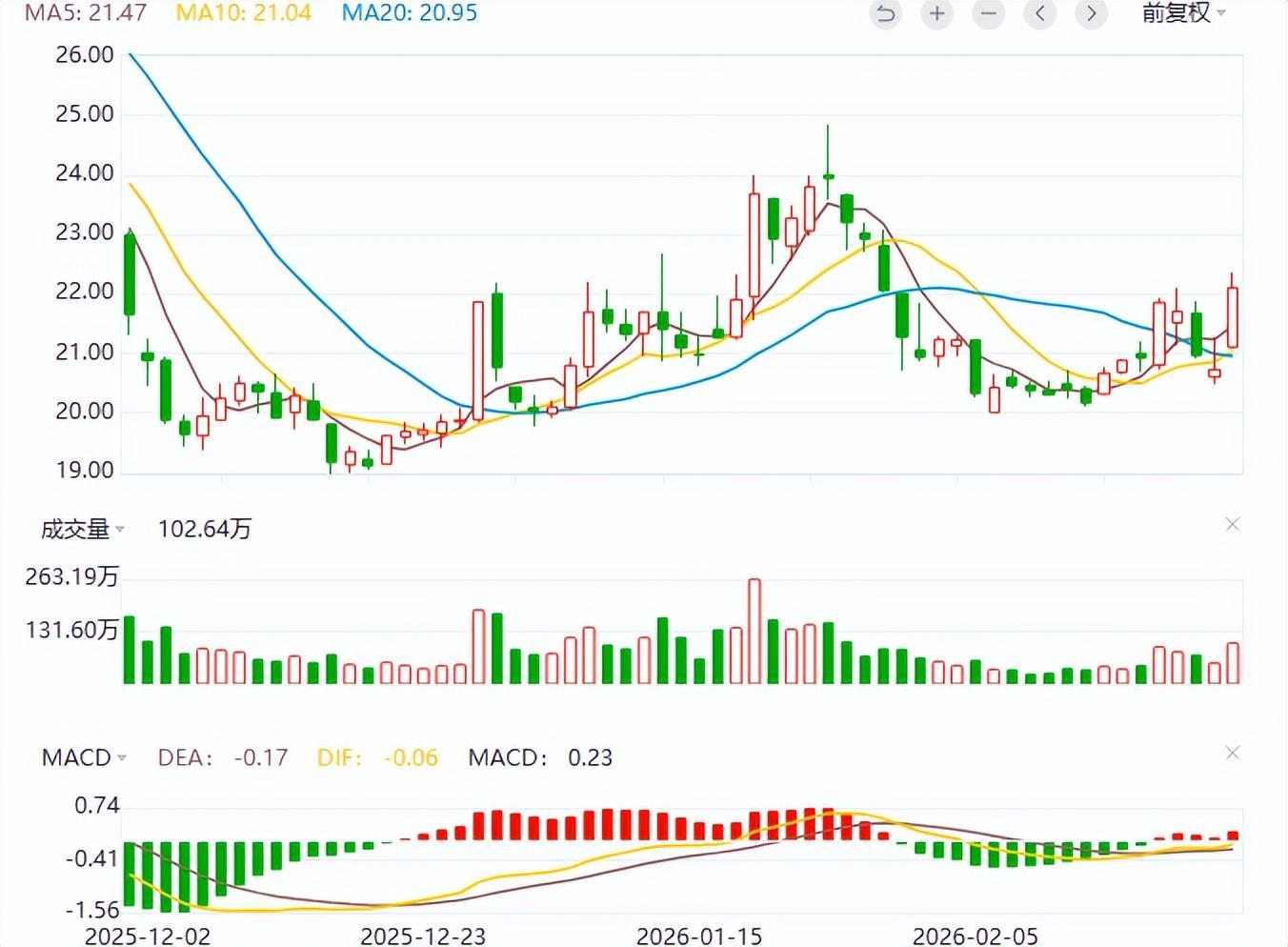Close the 成交量 volume panel

click(x=1232, y=525)
